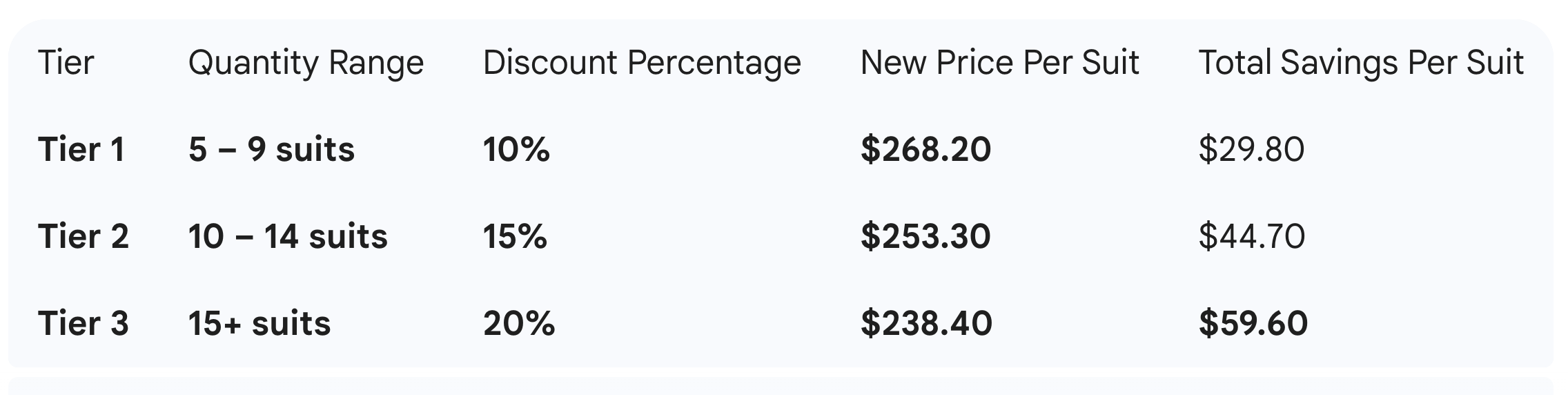Screen dimensions: 1568x395
Task: Click the 15% discount cell
Action: point(515,237)
